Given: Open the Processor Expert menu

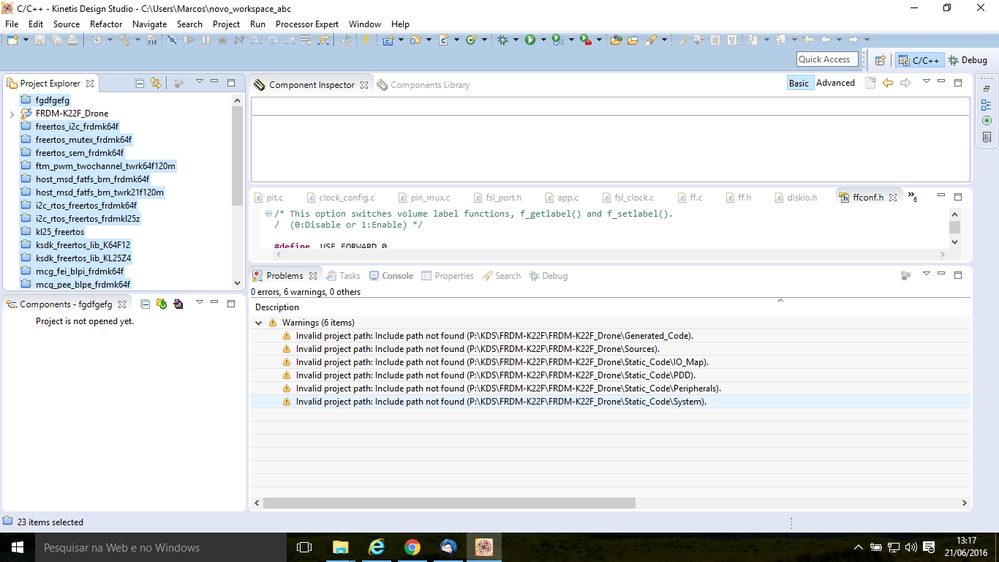Looking at the screenshot, I should pyautogui.click(x=306, y=24).
